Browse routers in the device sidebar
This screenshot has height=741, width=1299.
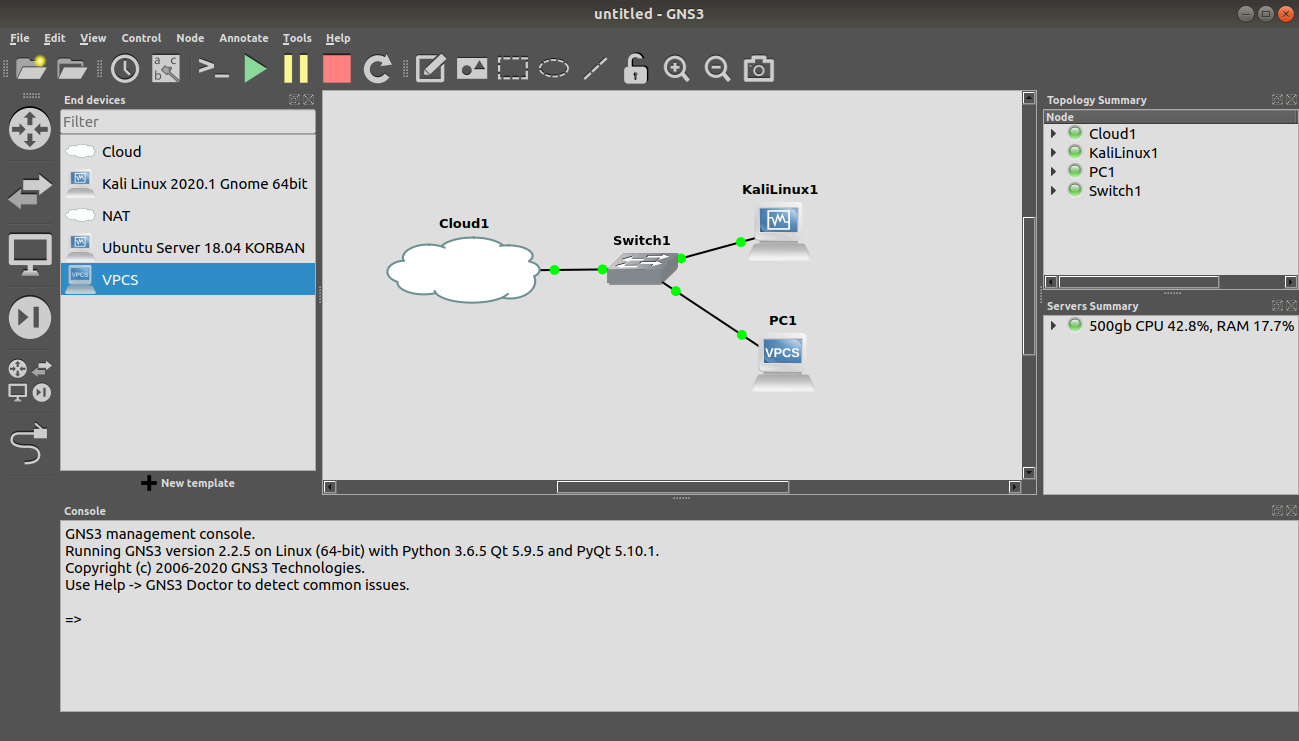point(29,129)
